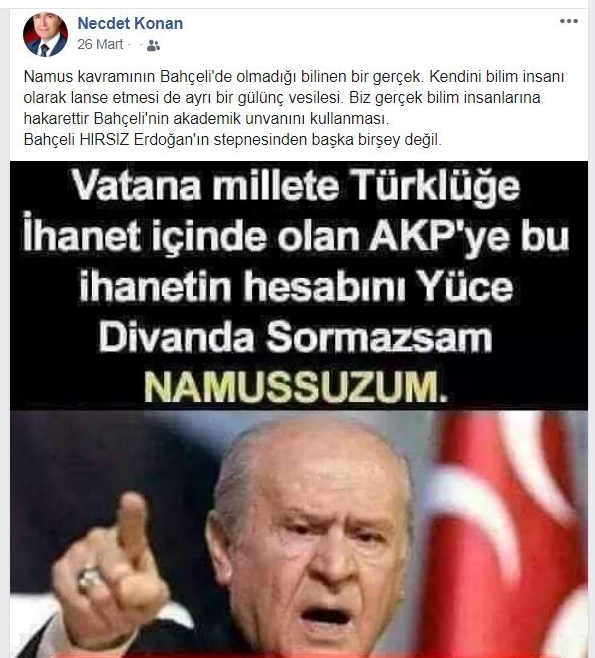Select caption line "olarak lanse etmesi"

(282, 98)
